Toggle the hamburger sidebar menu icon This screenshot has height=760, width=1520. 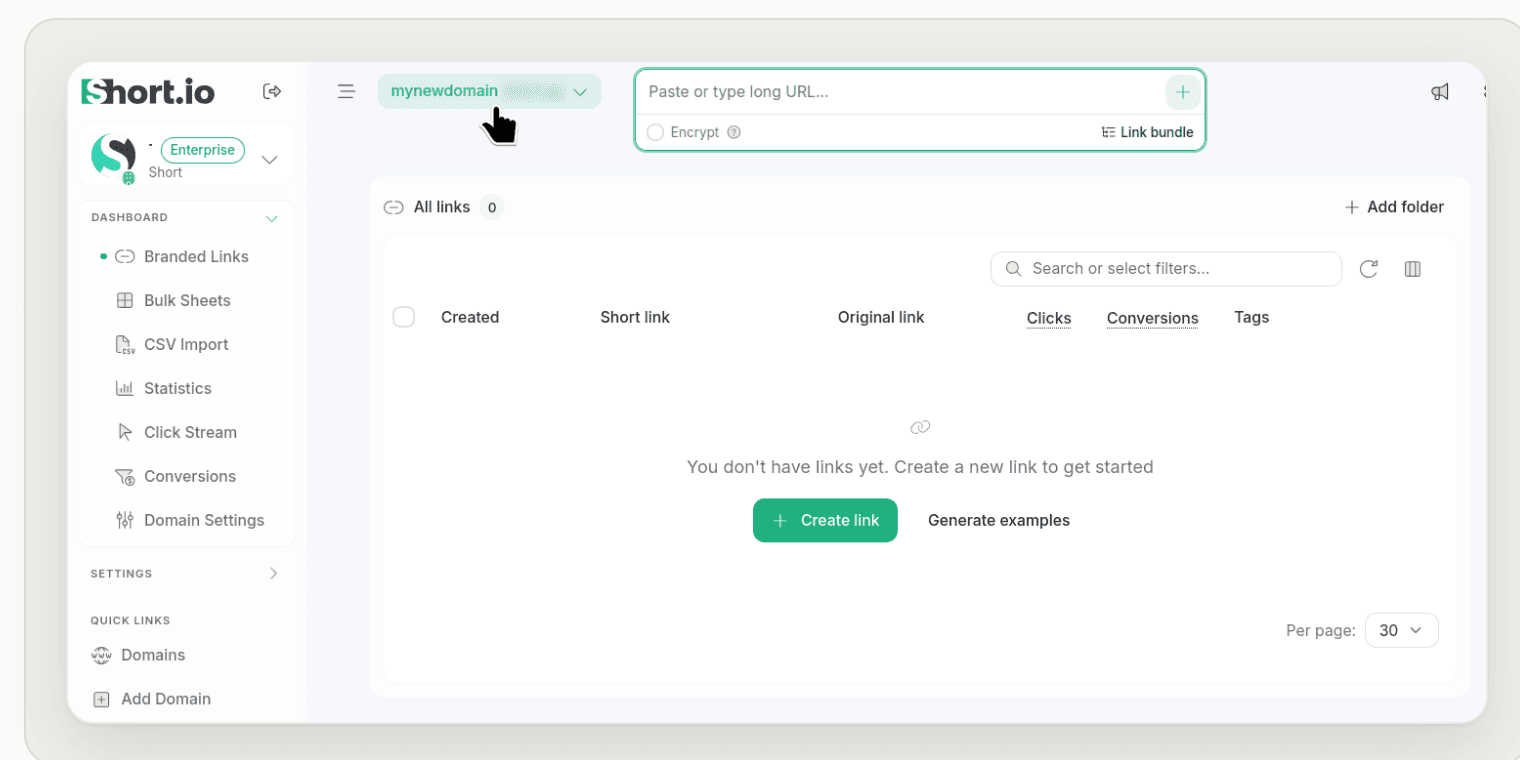pyautogui.click(x=346, y=91)
